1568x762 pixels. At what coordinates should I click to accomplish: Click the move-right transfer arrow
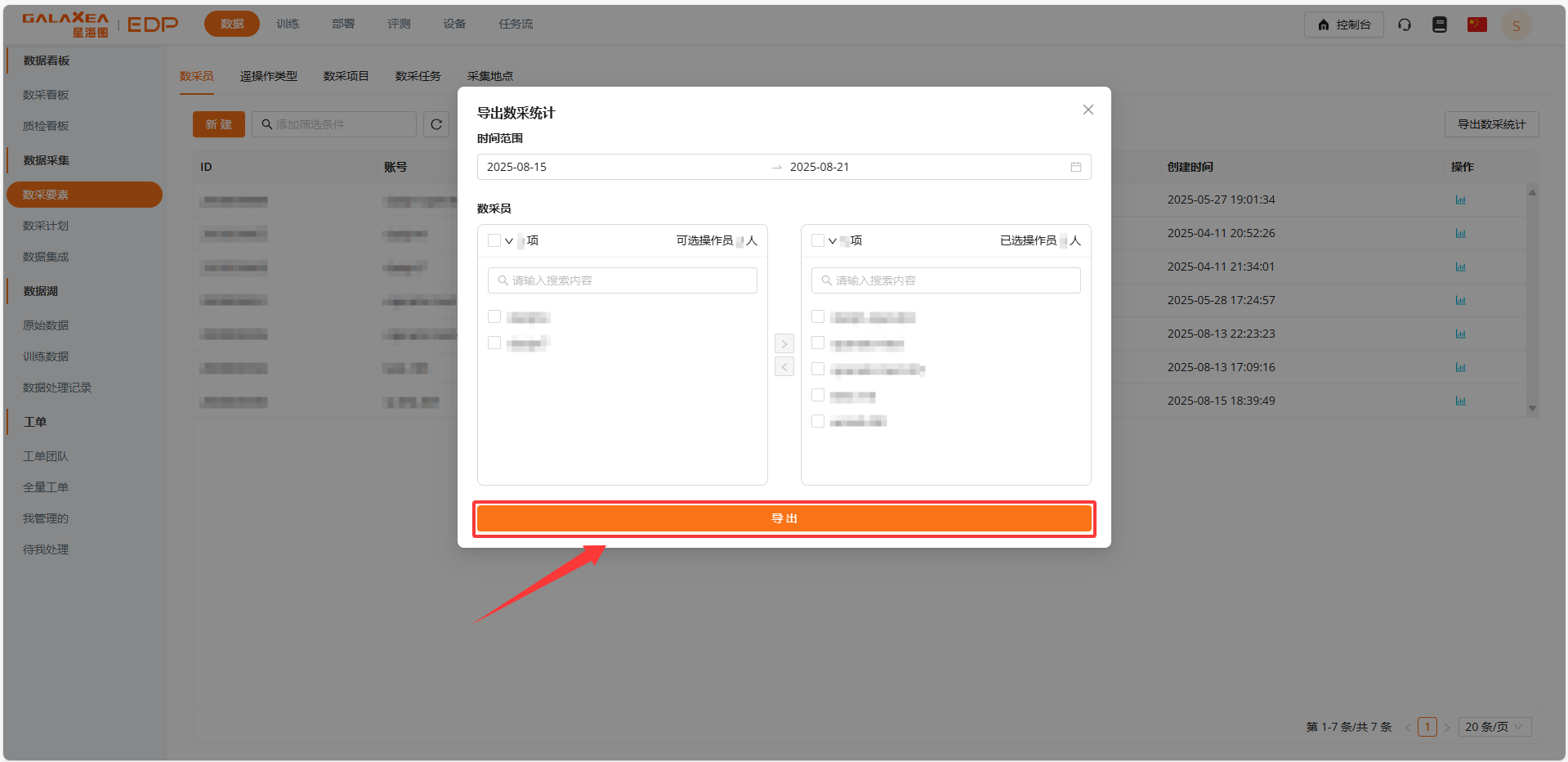(784, 344)
